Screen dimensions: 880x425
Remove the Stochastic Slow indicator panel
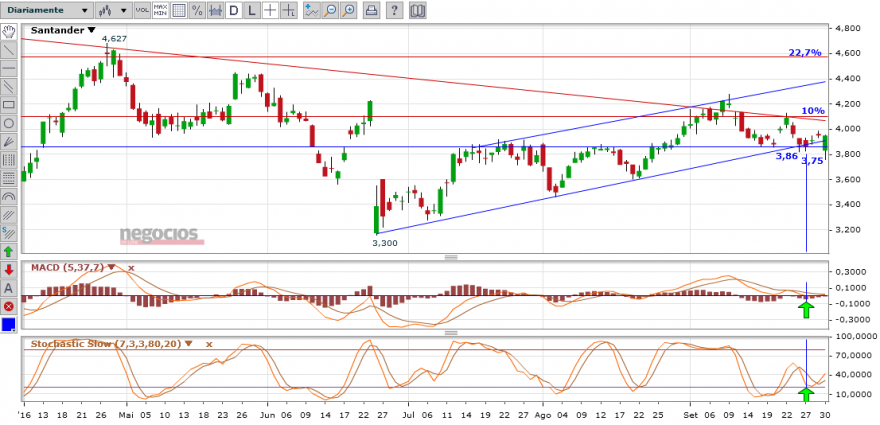209,344
